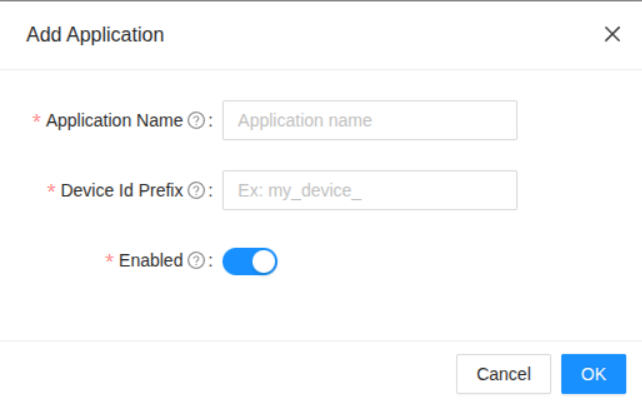The width and height of the screenshot is (642, 402).
Task: Close the Add Application dialog
Action: [612, 34]
